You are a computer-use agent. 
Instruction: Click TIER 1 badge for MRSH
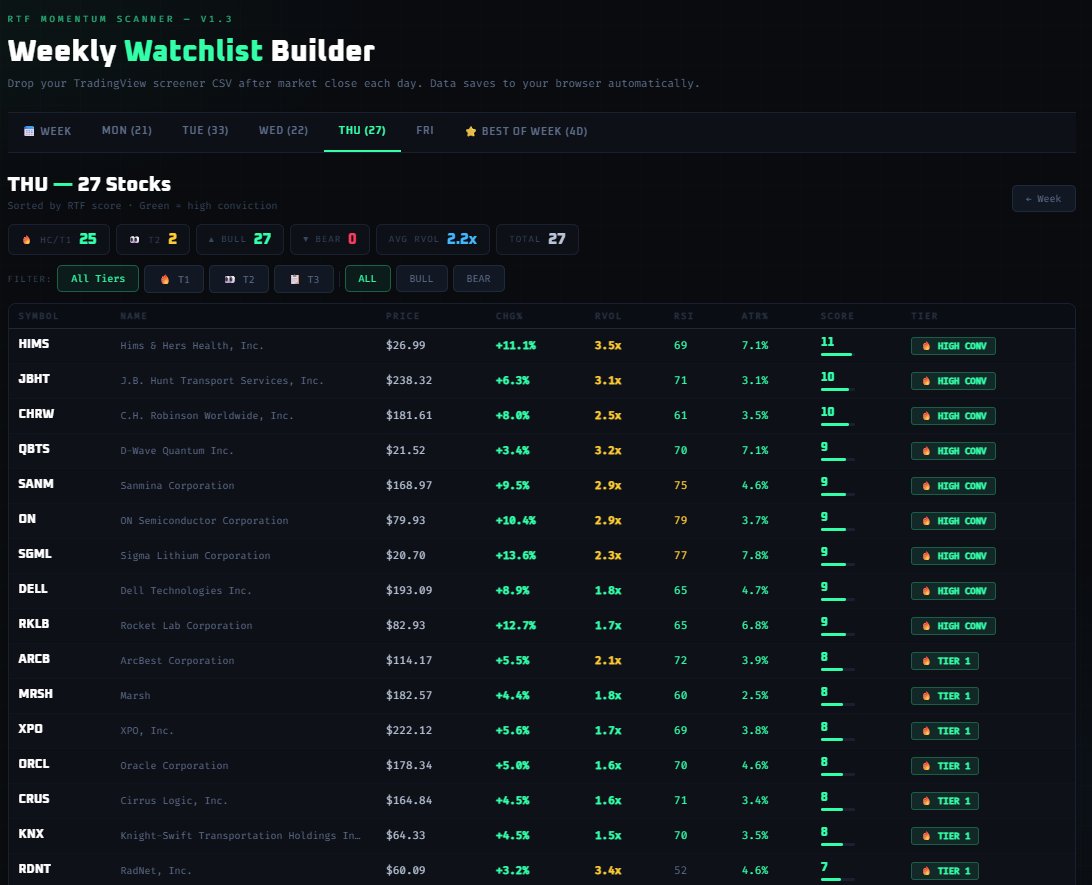pos(945,696)
